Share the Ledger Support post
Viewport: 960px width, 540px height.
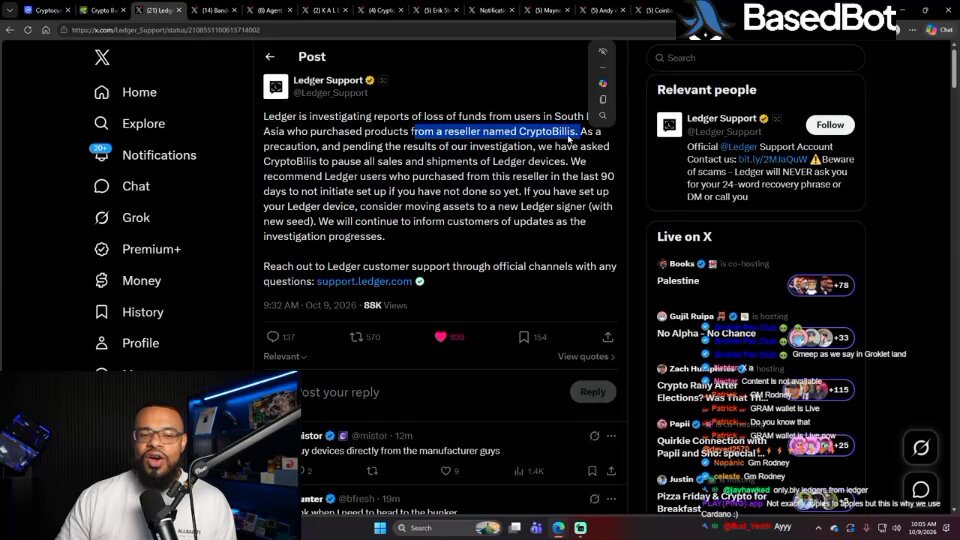(x=607, y=337)
